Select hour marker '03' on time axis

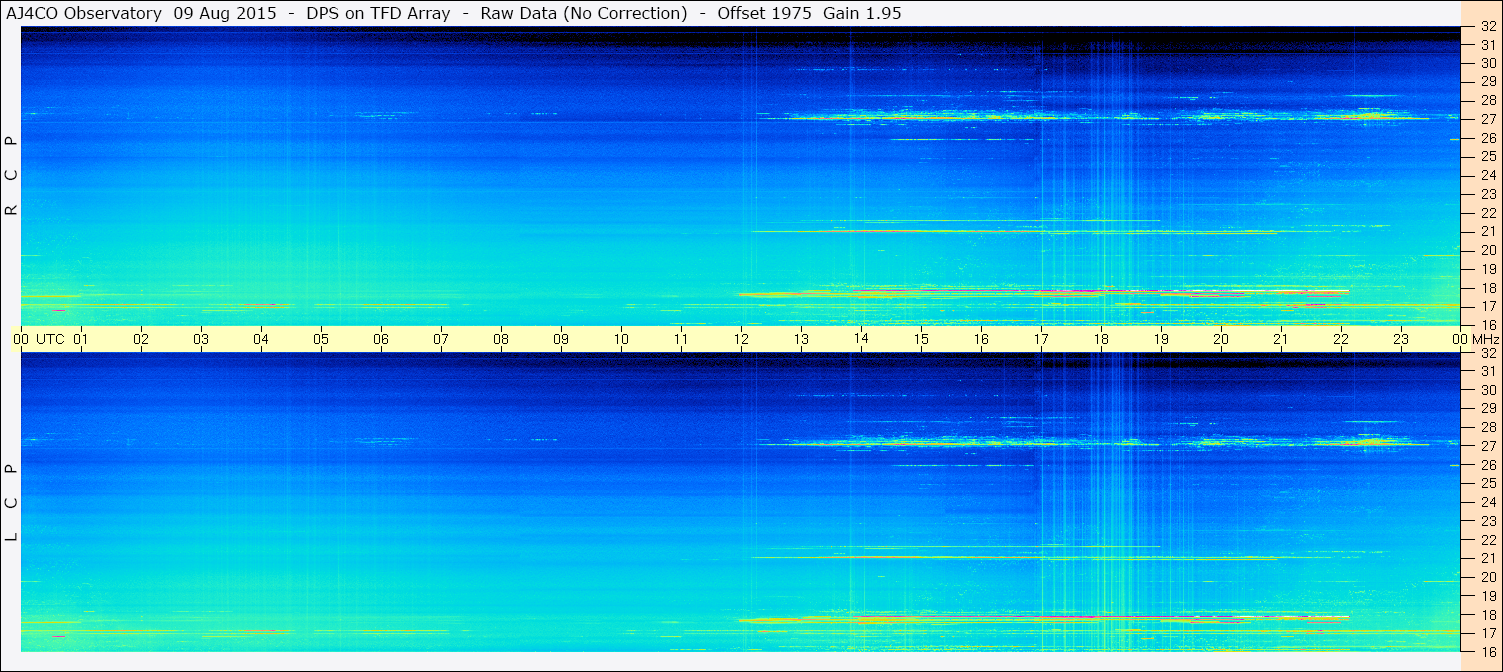tap(201, 339)
